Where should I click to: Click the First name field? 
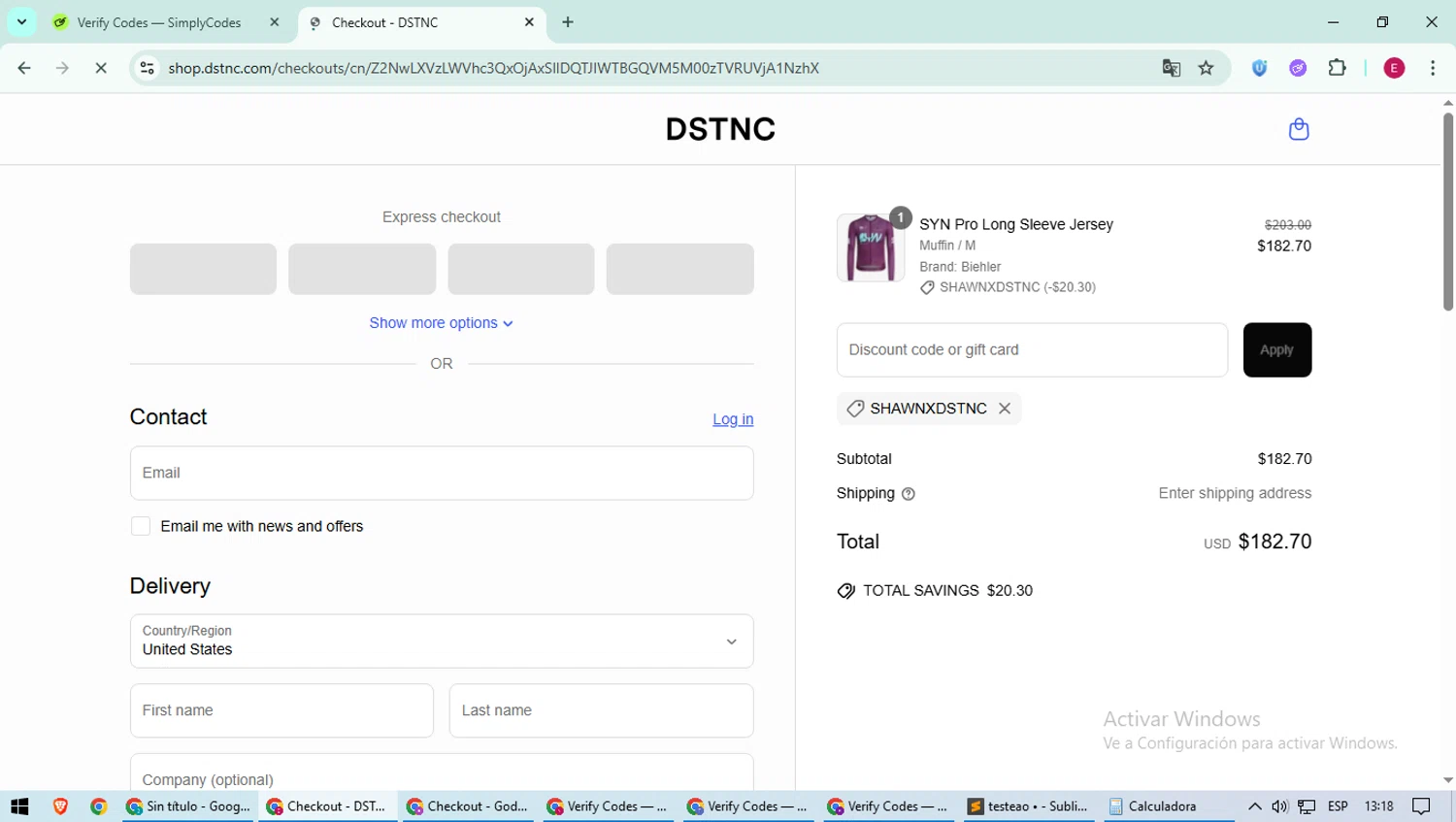(281, 710)
